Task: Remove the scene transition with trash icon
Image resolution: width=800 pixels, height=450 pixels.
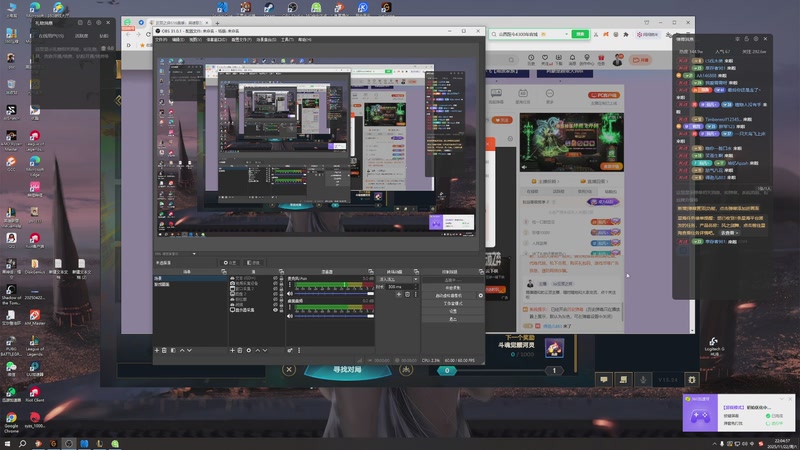Action: pyautogui.click(x=408, y=294)
